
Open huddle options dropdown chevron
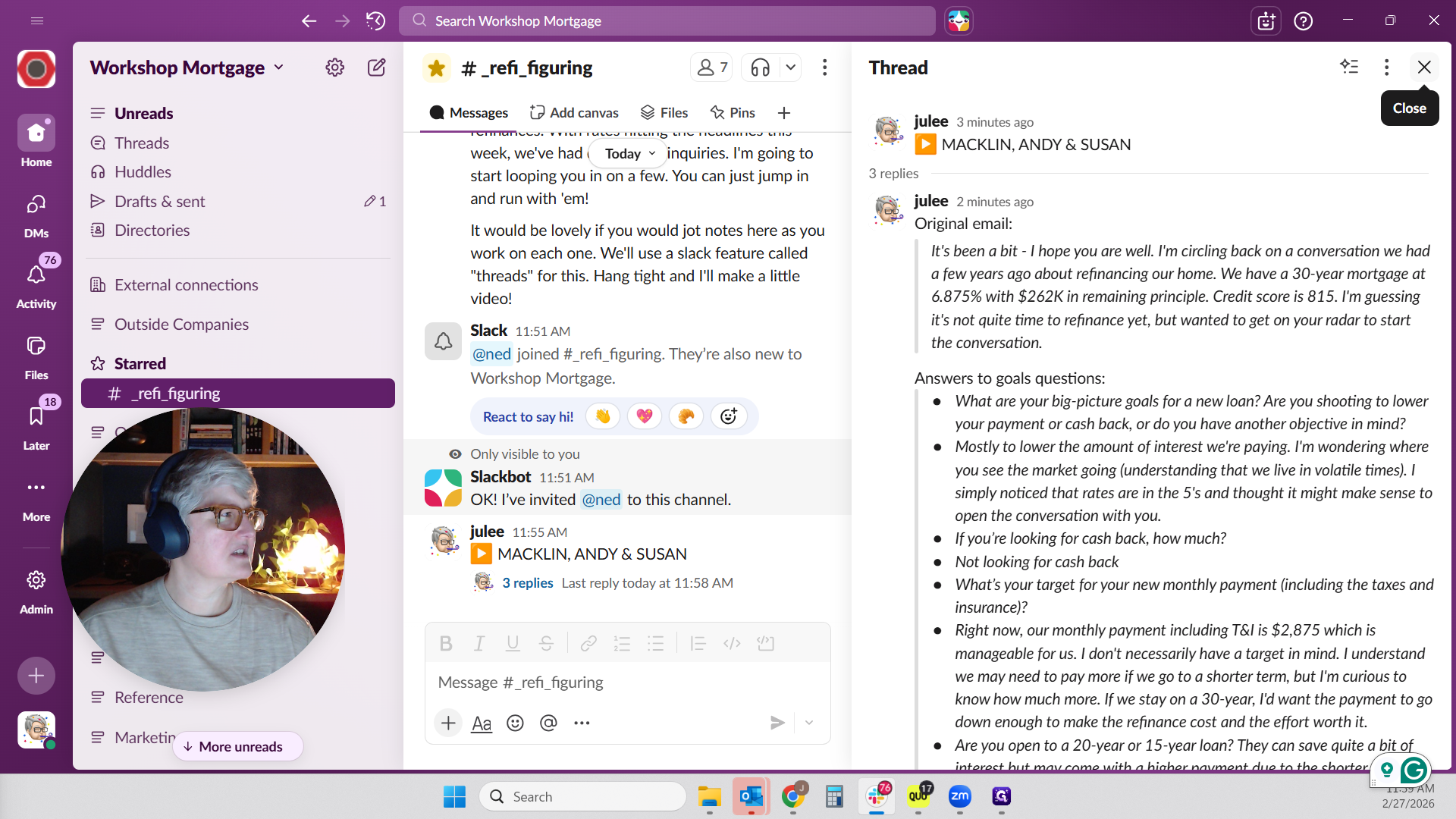coord(790,67)
